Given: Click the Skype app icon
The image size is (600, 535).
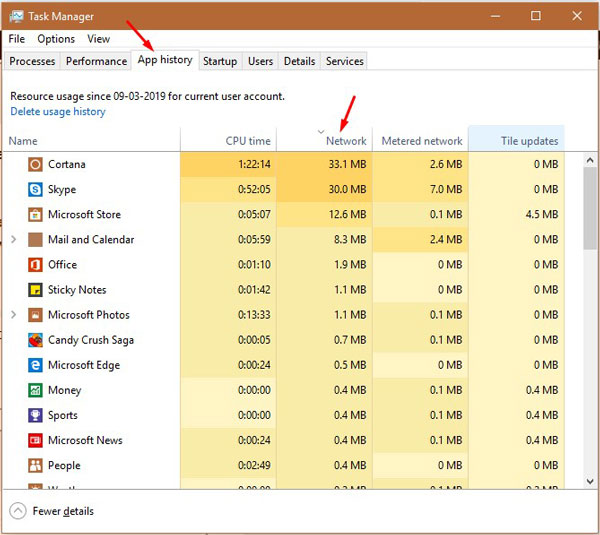Looking at the screenshot, I should (35, 189).
